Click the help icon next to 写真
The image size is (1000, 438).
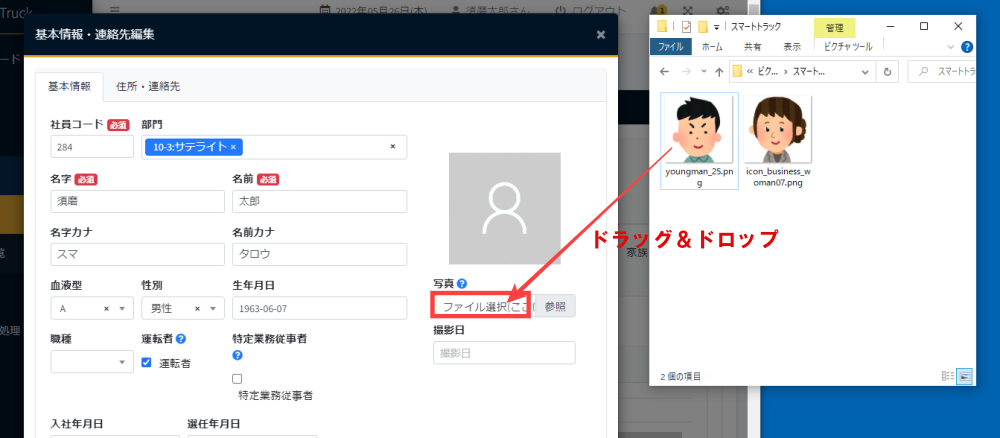click(462, 284)
